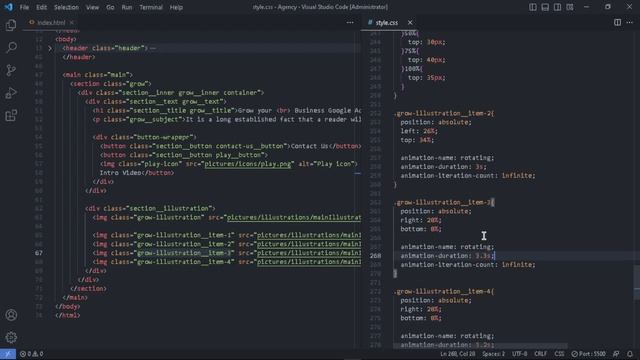Follow the pictures/icons/play.png link
640x360 pixels.
point(249,164)
